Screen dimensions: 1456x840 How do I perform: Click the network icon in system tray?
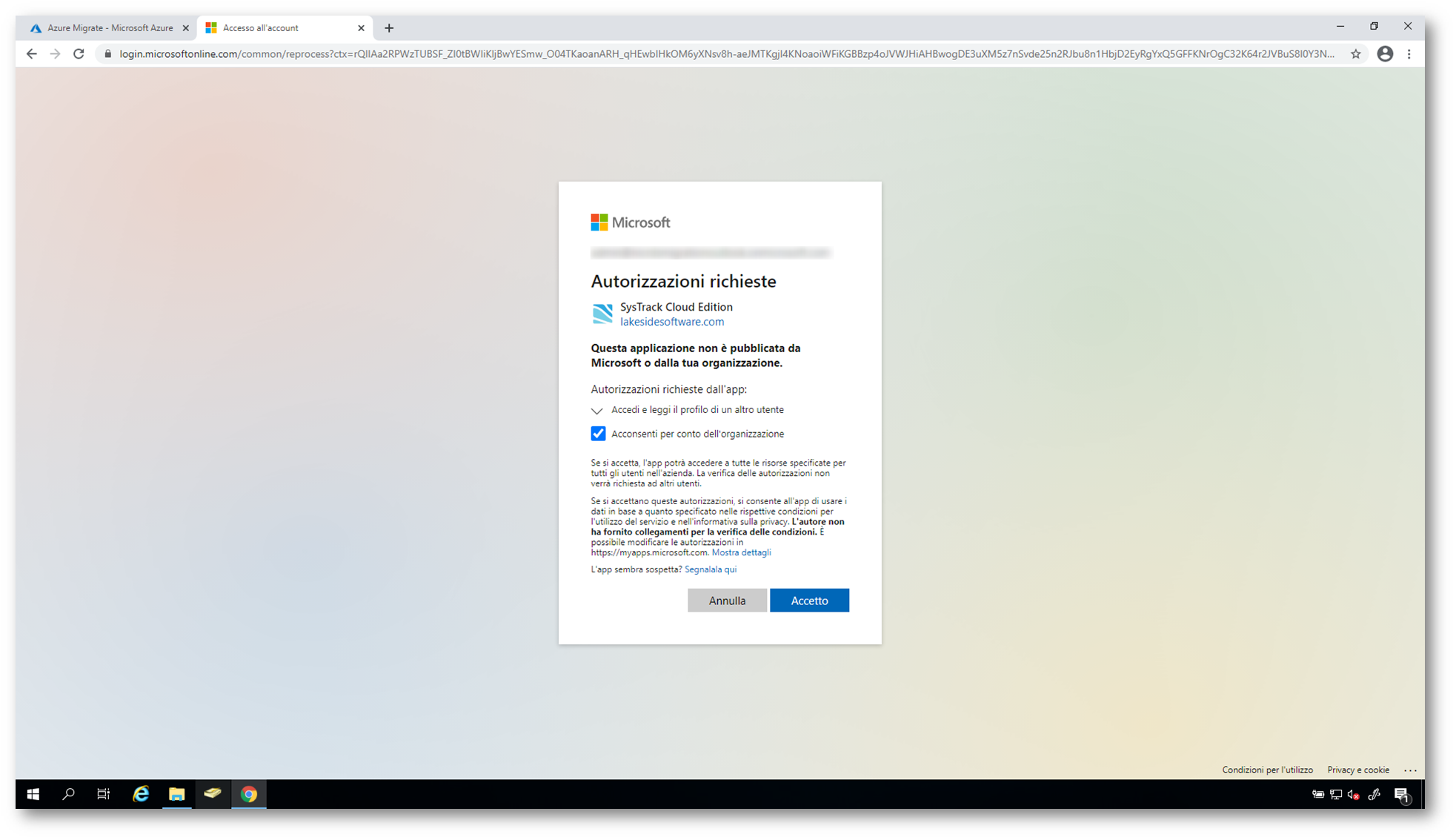(1336, 795)
